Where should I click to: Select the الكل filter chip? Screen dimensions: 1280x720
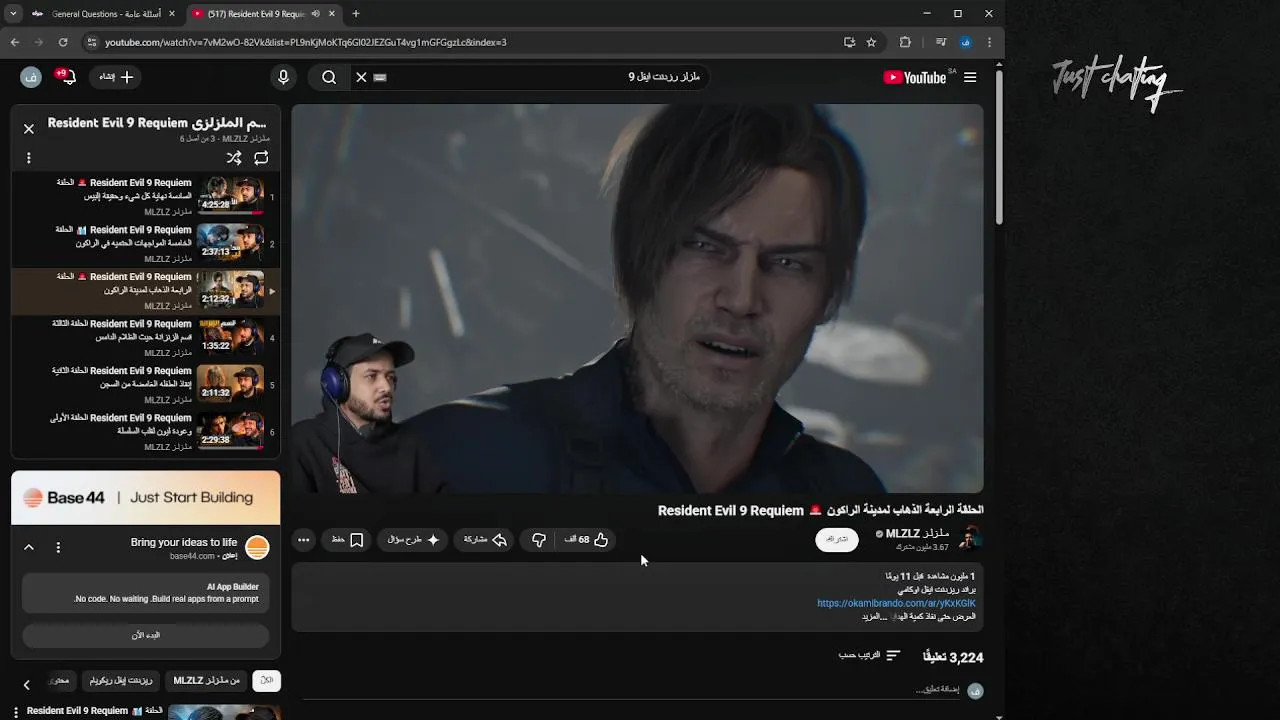266,680
